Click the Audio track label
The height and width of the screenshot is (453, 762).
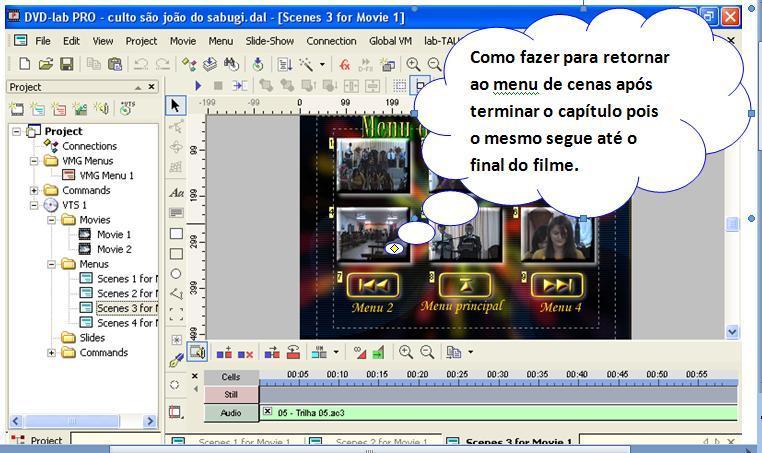pyautogui.click(x=231, y=413)
